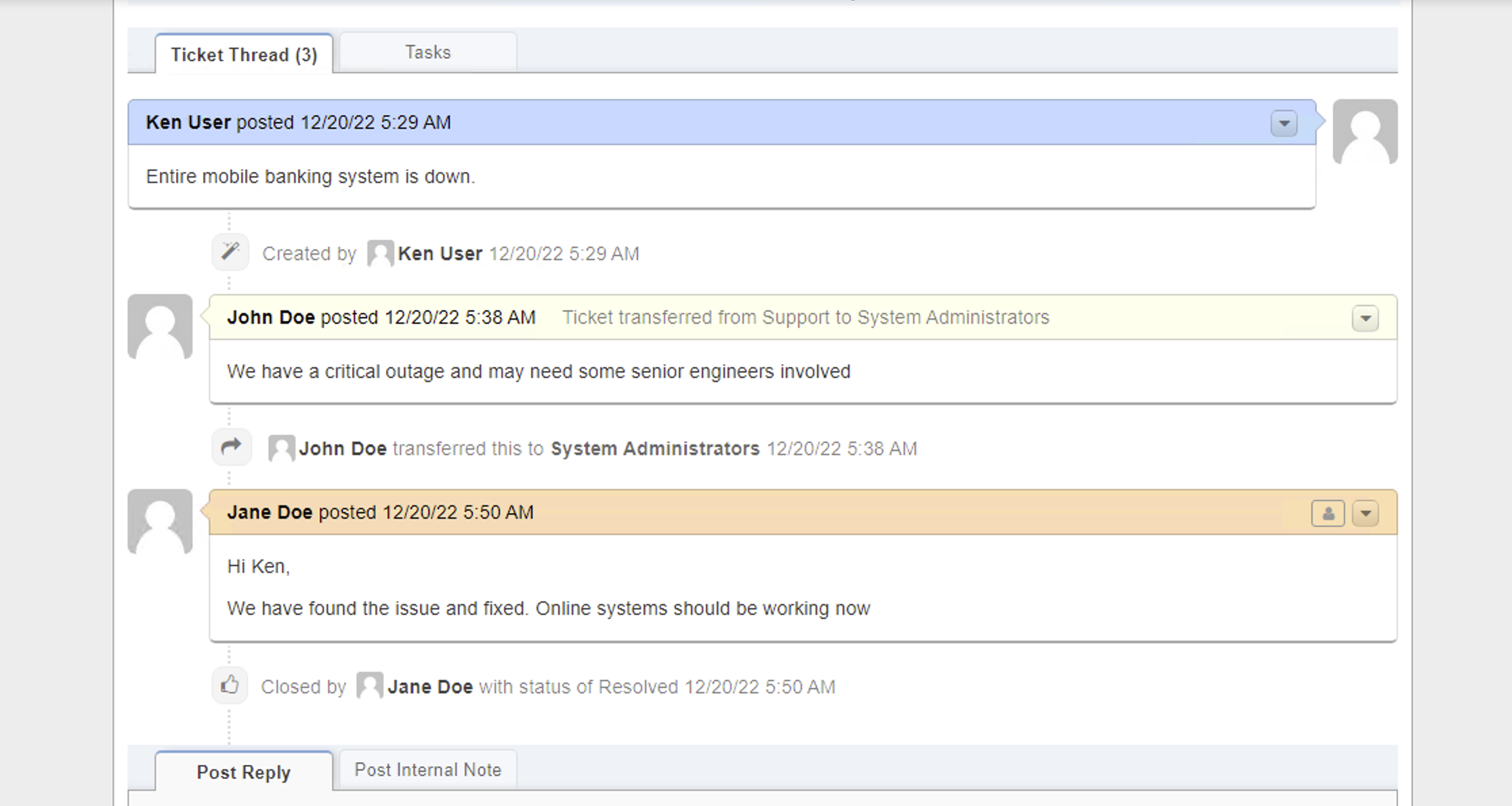Viewport: 1512px width, 806px height.
Task: Click Jane Doe's large avatar beside her post
Action: point(160,522)
